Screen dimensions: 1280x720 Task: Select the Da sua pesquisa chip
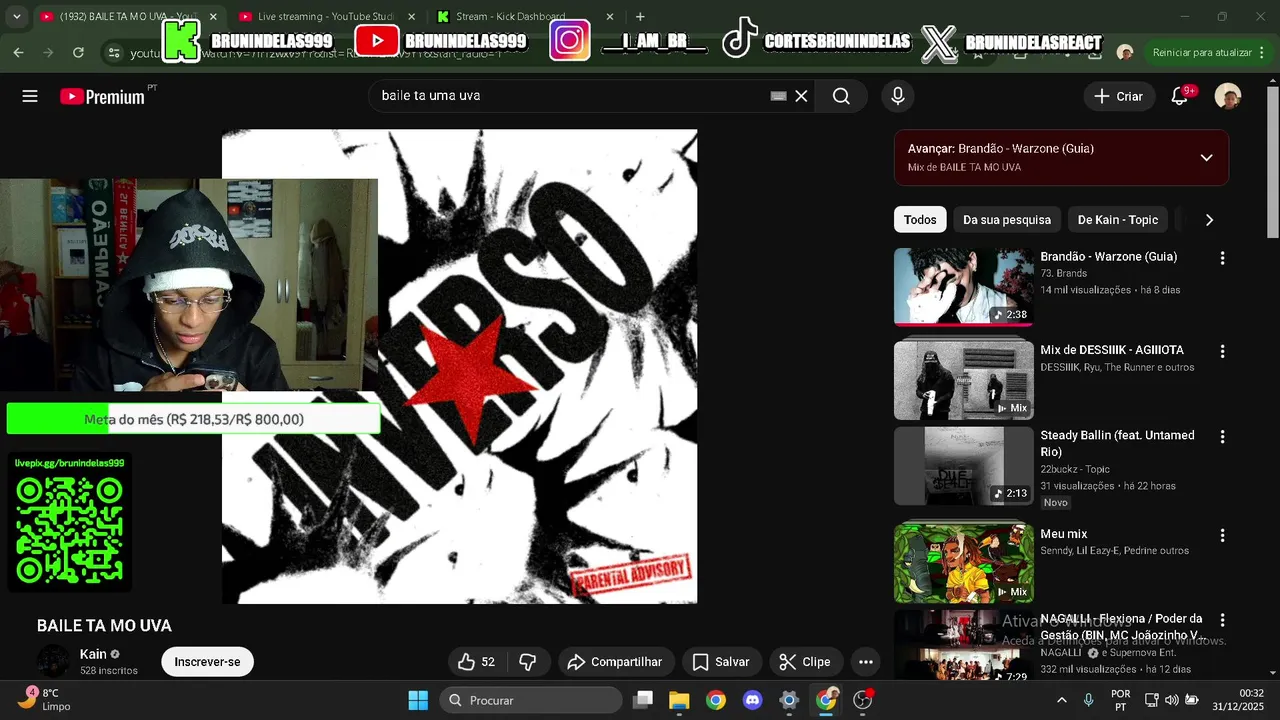click(x=1007, y=220)
